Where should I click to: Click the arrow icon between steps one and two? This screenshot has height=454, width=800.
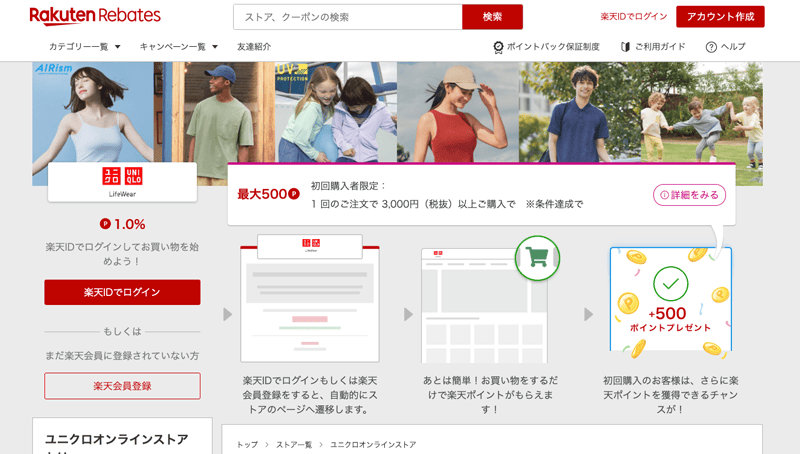click(x=408, y=314)
